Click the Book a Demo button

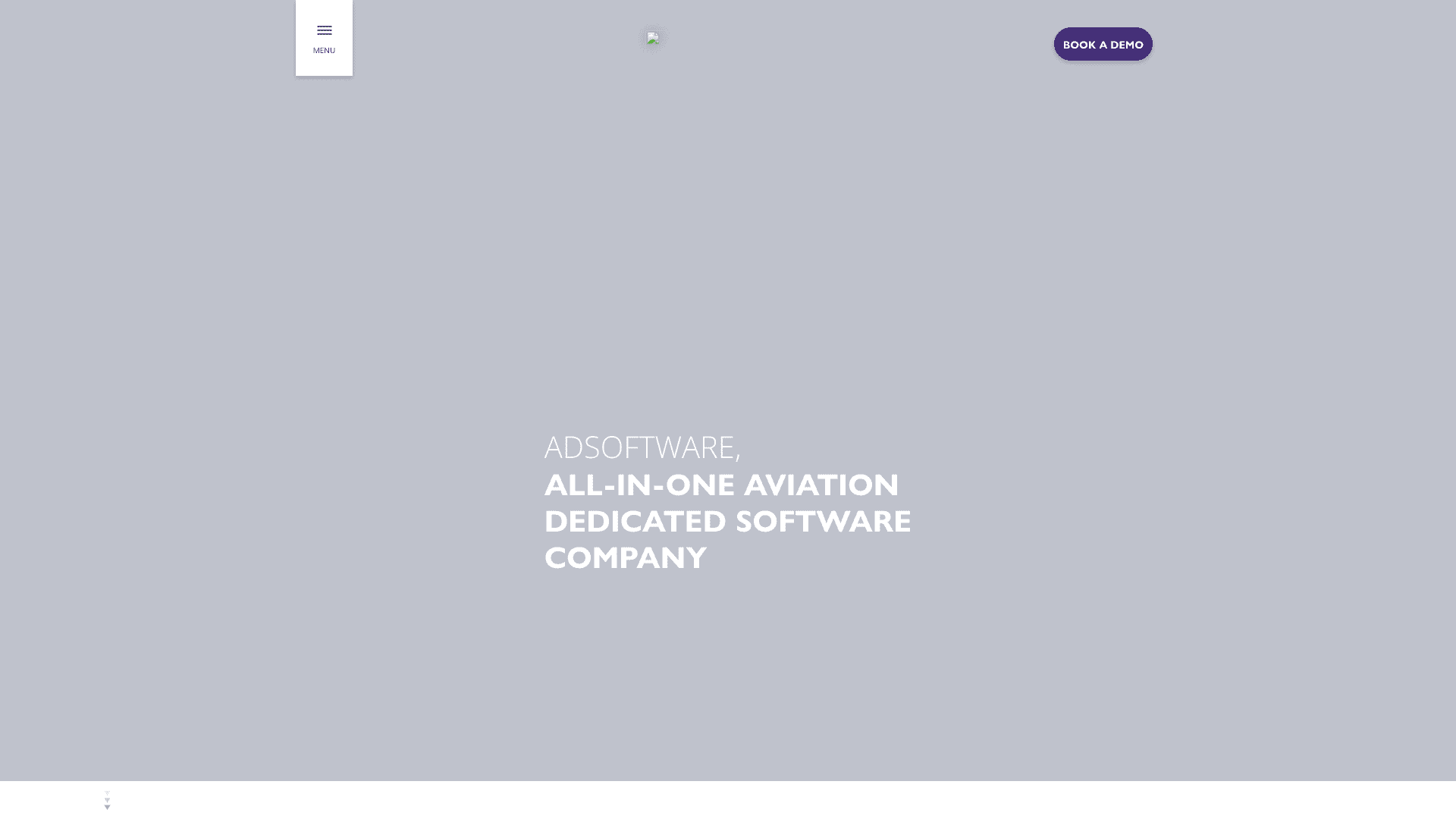click(1103, 44)
